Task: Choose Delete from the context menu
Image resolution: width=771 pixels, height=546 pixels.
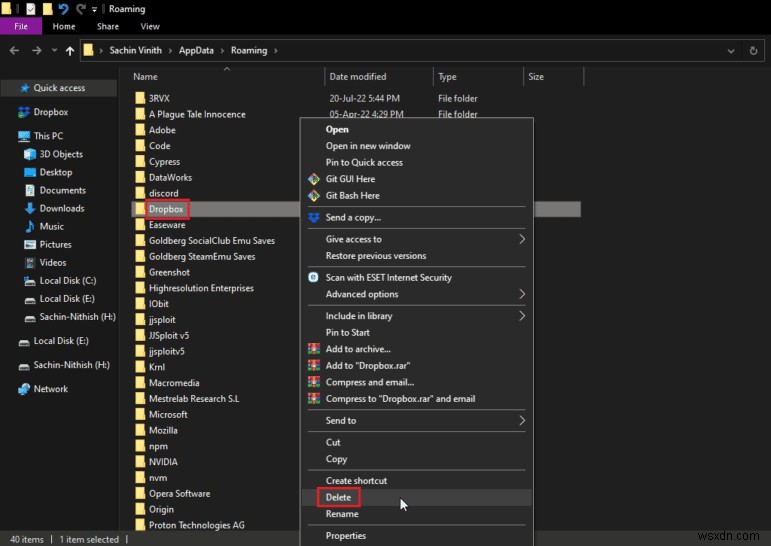Action: (338, 497)
